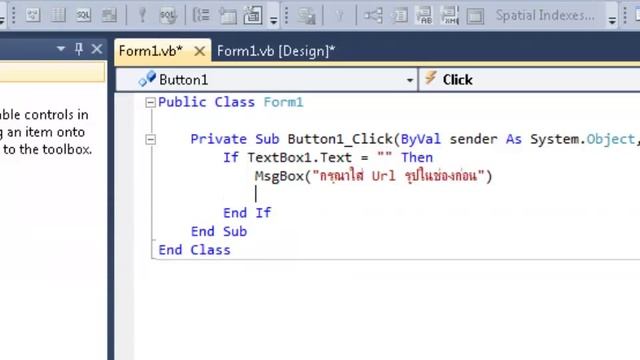The height and width of the screenshot is (360, 640).
Task: Click the Show Diagram Pane toolbar icon
Action: click(x=33, y=15)
